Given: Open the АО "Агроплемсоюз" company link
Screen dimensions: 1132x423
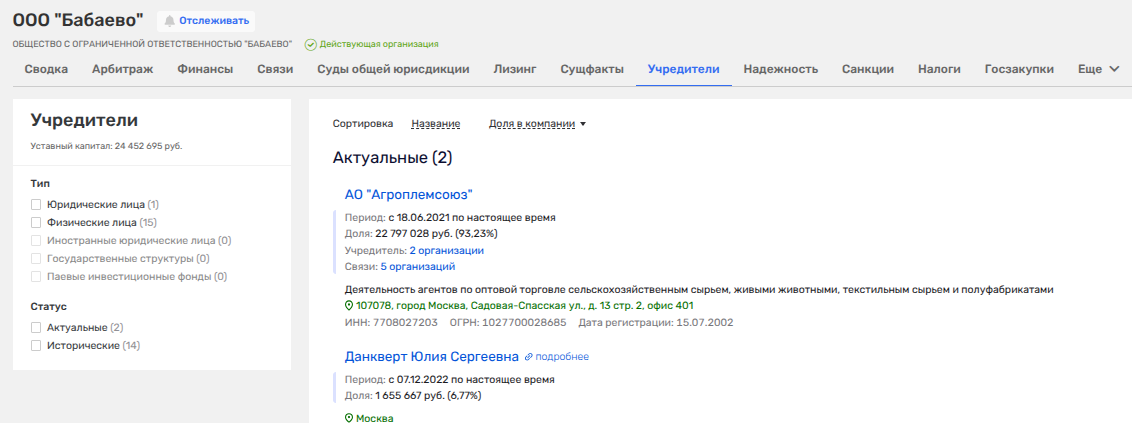Looking at the screenshot, I should tap(408, 194).
